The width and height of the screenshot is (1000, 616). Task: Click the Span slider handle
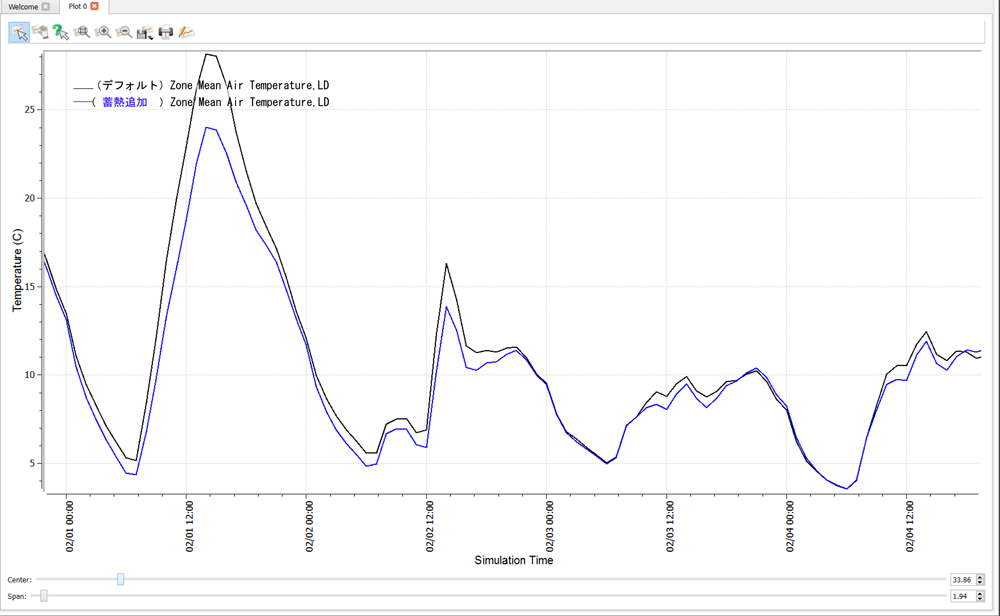click(43, 596)
